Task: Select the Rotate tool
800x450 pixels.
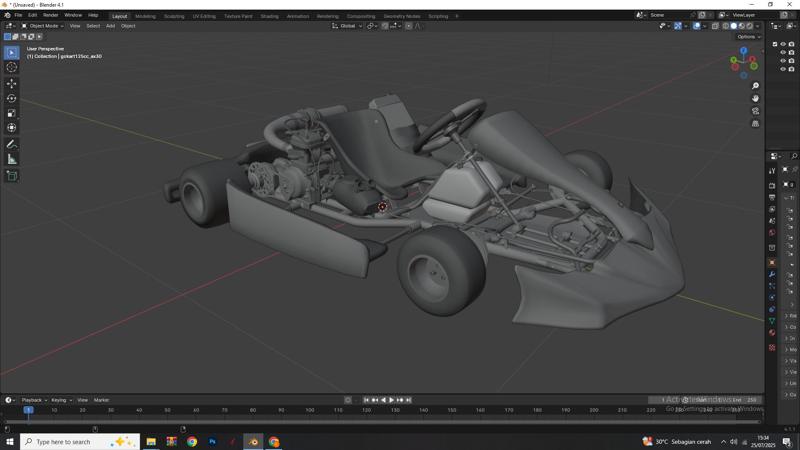Action: (12, 98)
